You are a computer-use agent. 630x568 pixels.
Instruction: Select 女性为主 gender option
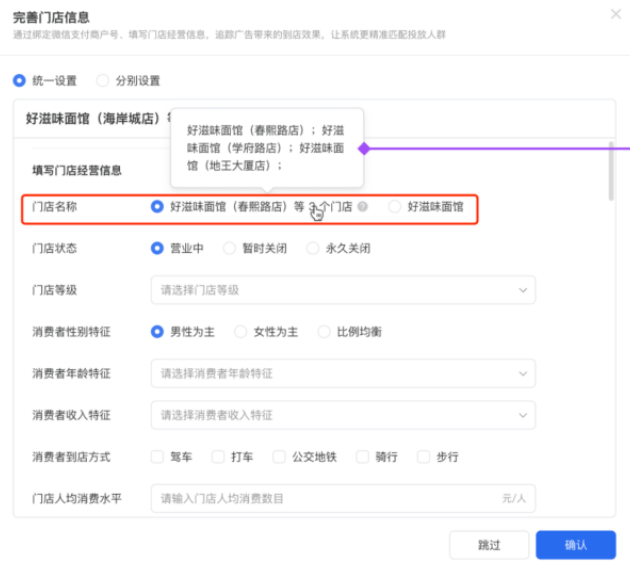(241, 331)
